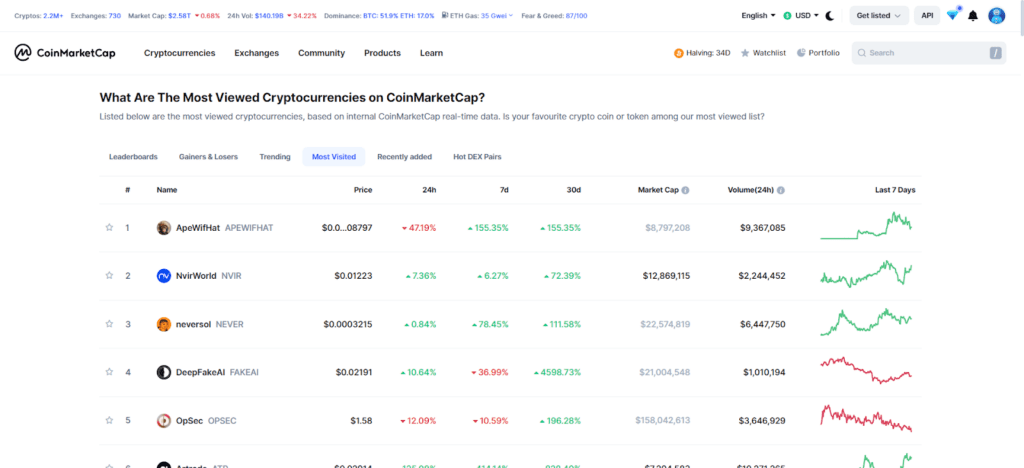This screenshot has height=468, width=1024.
Task: Open the Cryptocurrencies menu
Action: [x=180, y=53]
